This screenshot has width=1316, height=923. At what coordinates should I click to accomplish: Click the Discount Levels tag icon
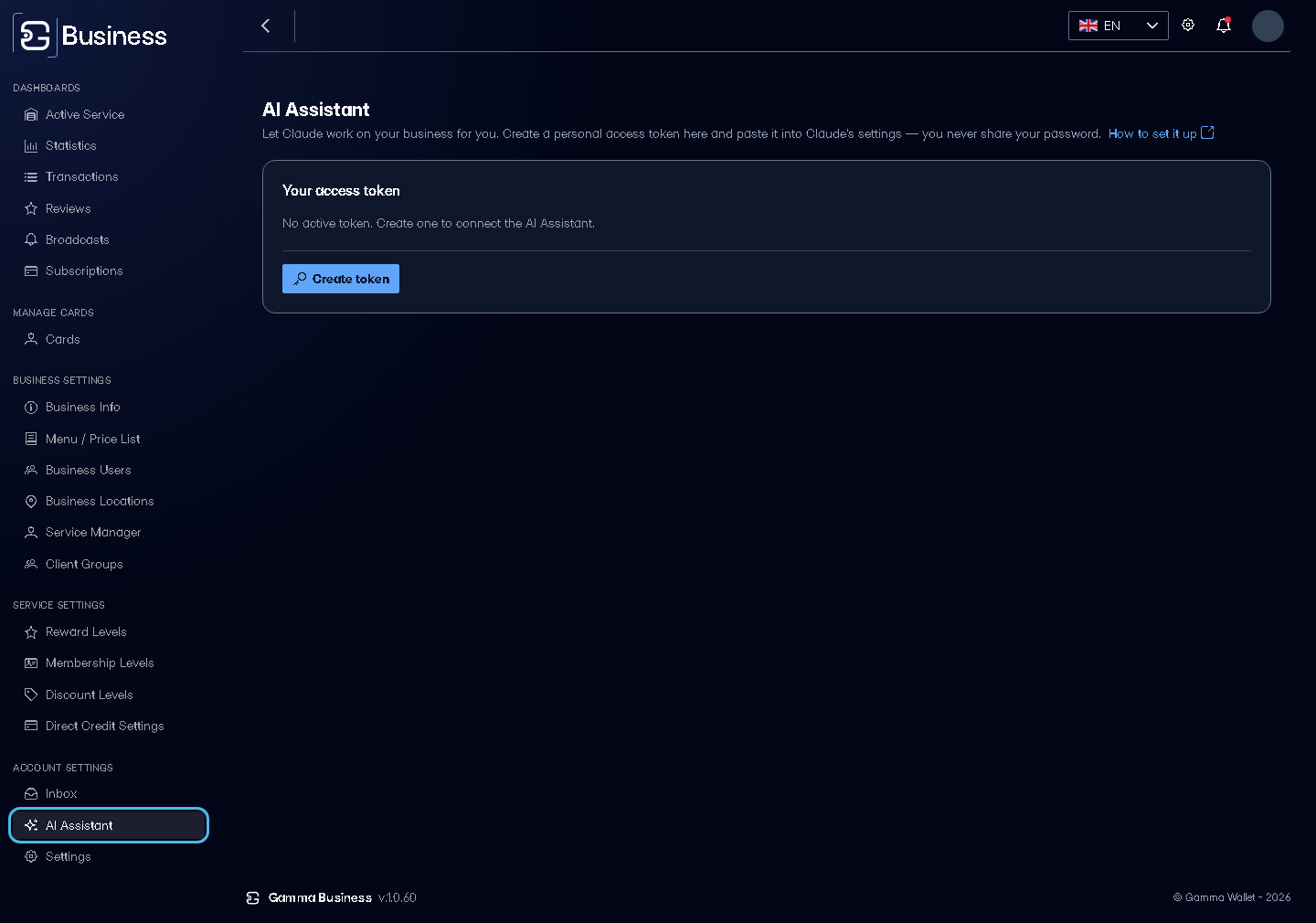[31, 695]
